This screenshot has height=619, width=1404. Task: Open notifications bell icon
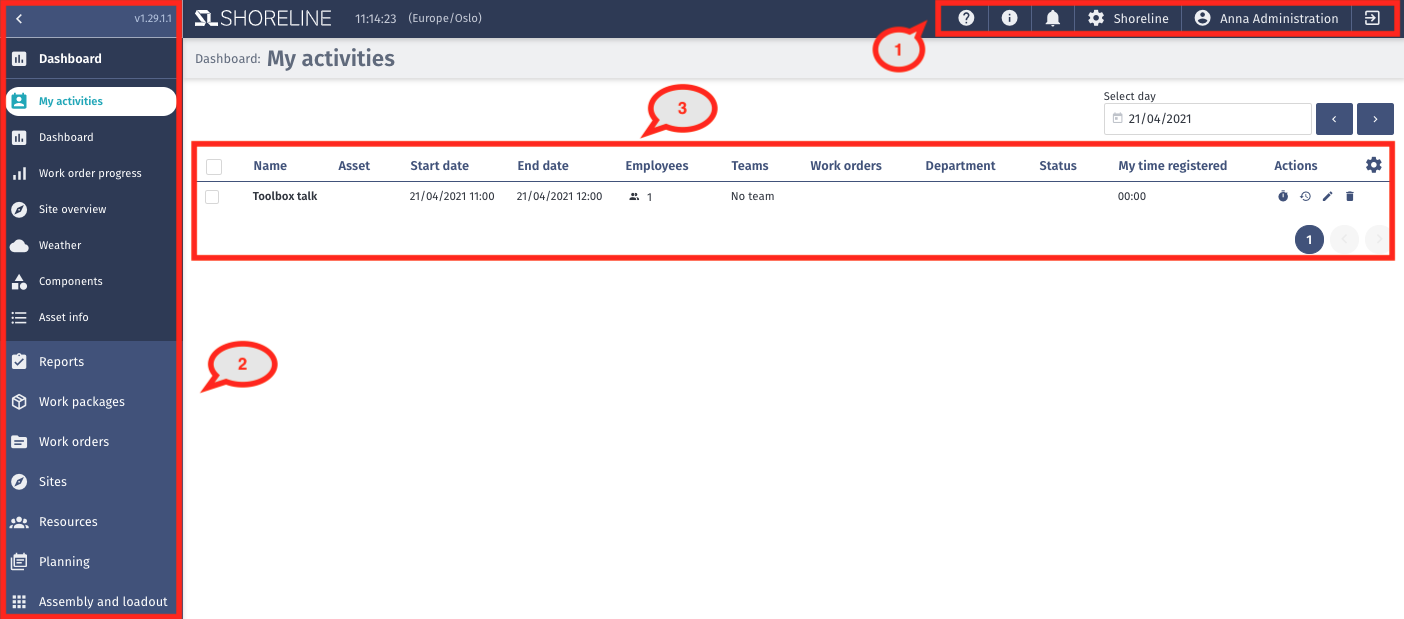click(x=1053, y=18)
